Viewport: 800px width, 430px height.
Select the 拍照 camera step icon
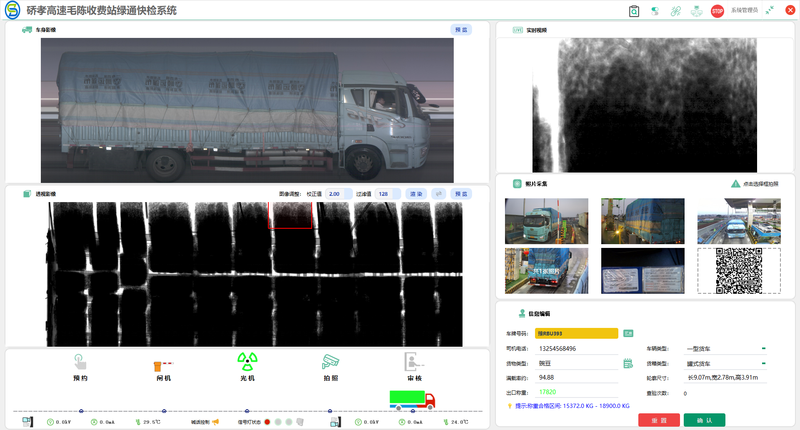click(330, 362)
